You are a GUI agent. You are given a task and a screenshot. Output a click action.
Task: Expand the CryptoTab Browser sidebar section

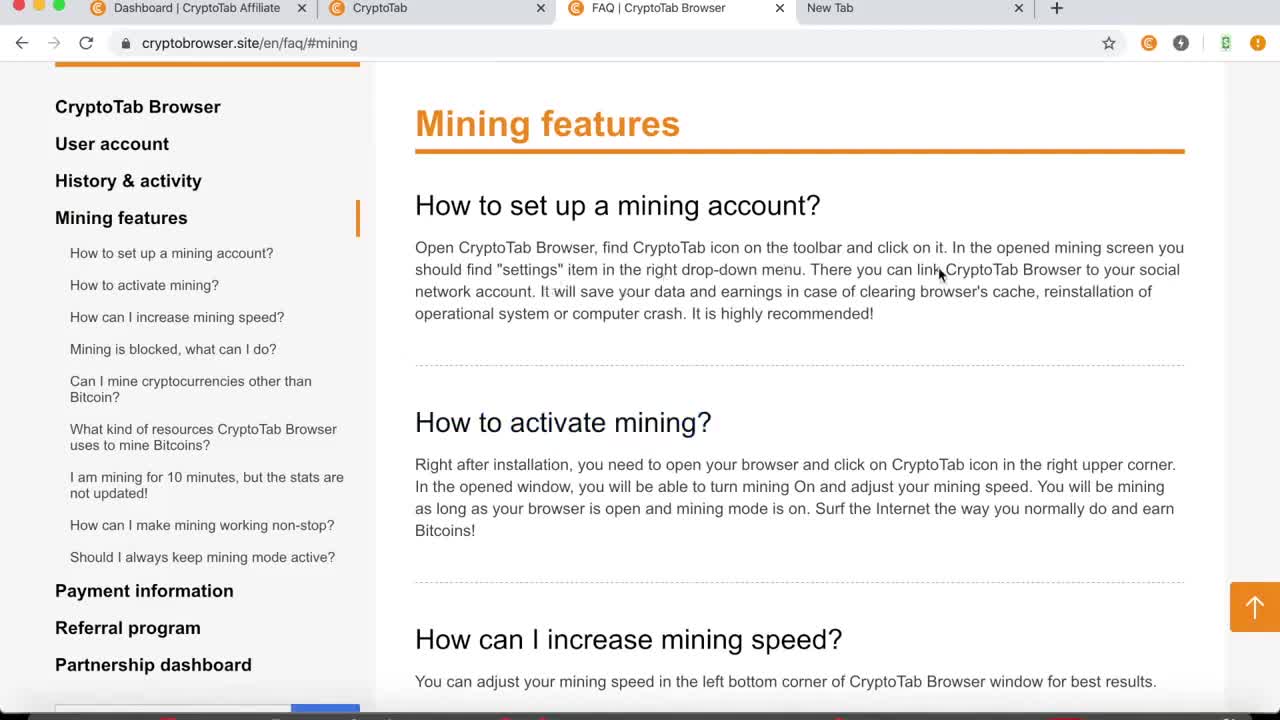(138, 107)
